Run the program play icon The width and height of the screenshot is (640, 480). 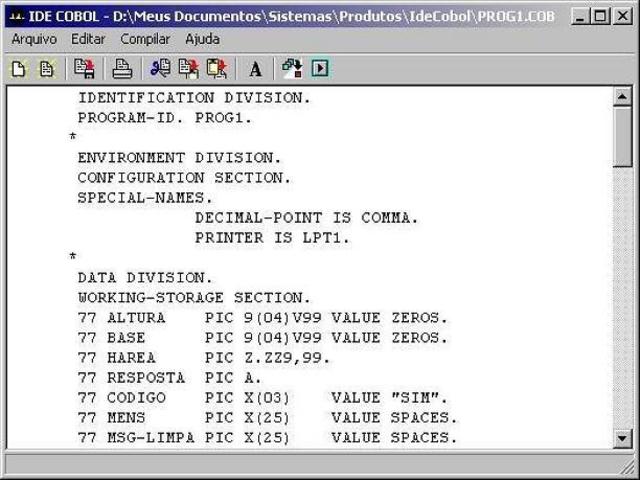(320, 68)
